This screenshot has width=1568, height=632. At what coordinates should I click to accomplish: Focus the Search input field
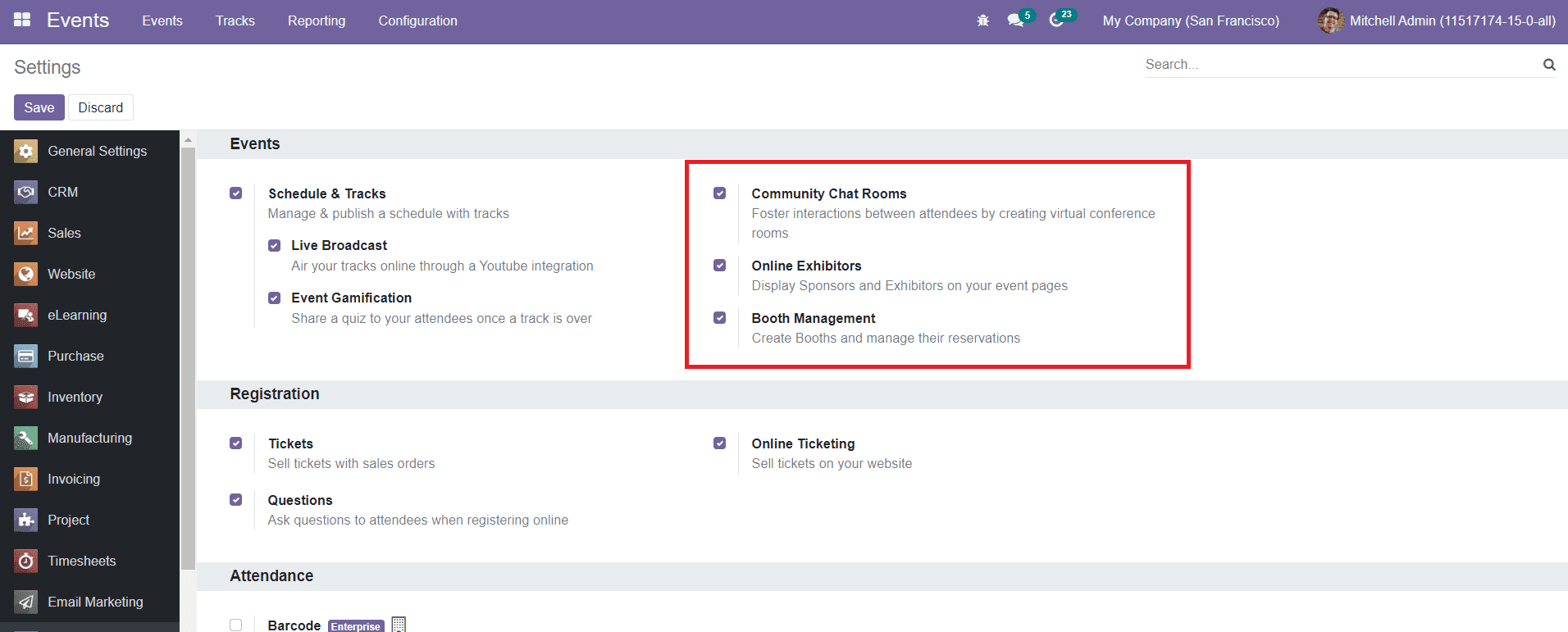pos(1342,64)
